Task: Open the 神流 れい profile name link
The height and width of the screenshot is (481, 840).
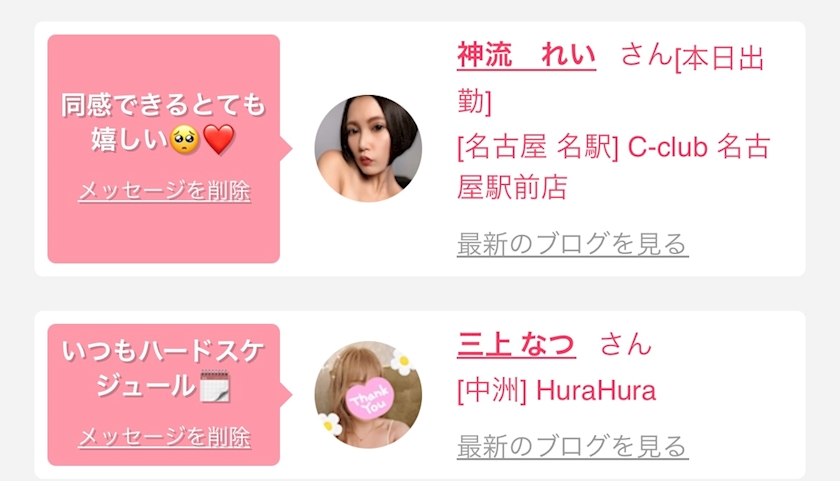Action: coord(526,56)
